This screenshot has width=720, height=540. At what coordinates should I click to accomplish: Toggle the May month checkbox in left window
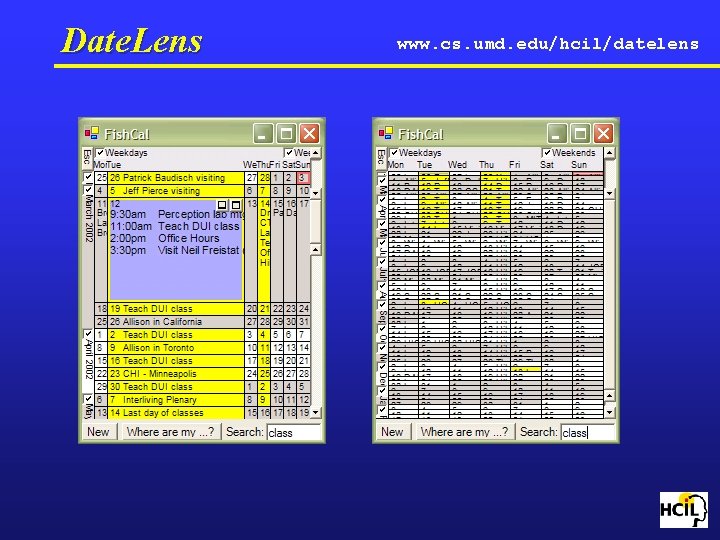88,399
